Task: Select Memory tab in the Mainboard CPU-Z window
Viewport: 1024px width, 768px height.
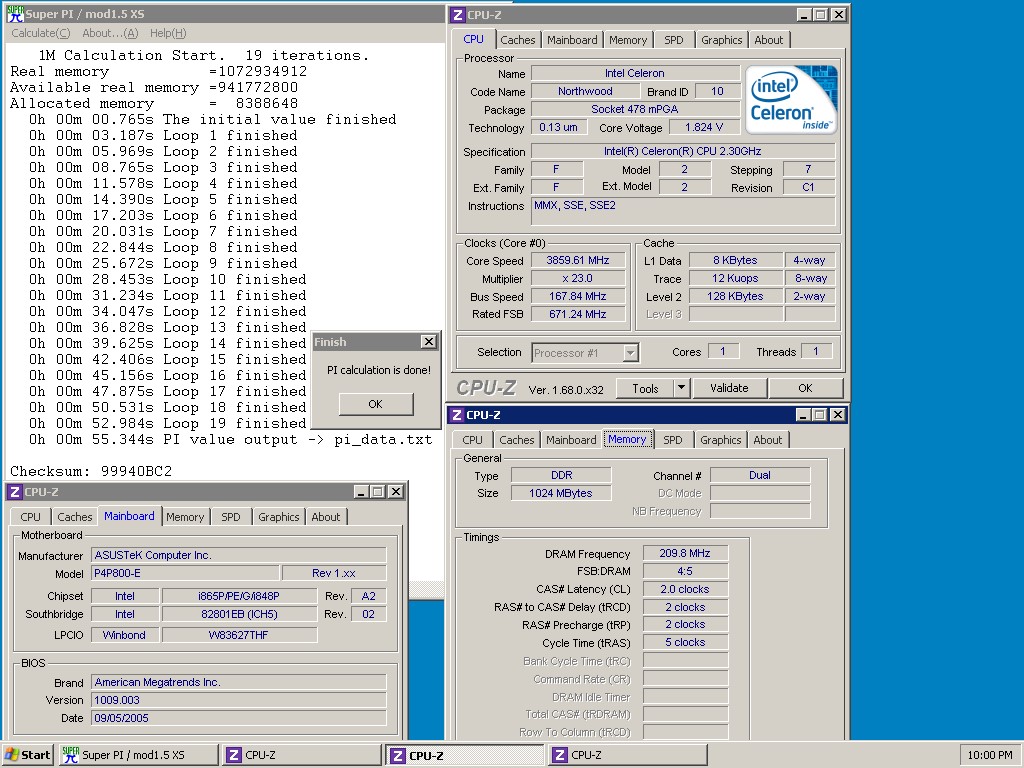Action: pyautogui.click(x=185, y=517)
